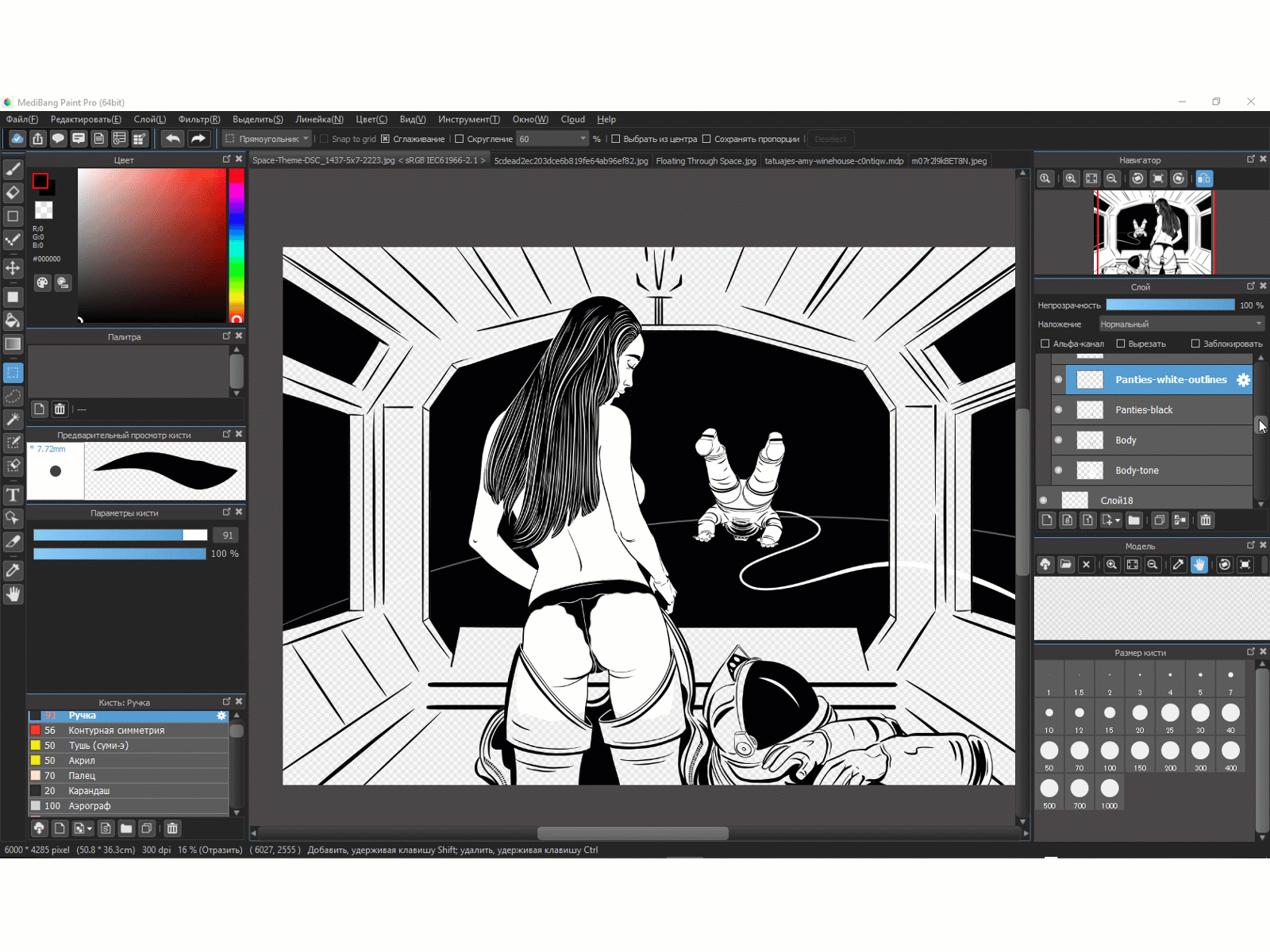Click the Navigator canvas thumbnail
Viewport: 1270px width, 952px height.
pos(1153,232)
